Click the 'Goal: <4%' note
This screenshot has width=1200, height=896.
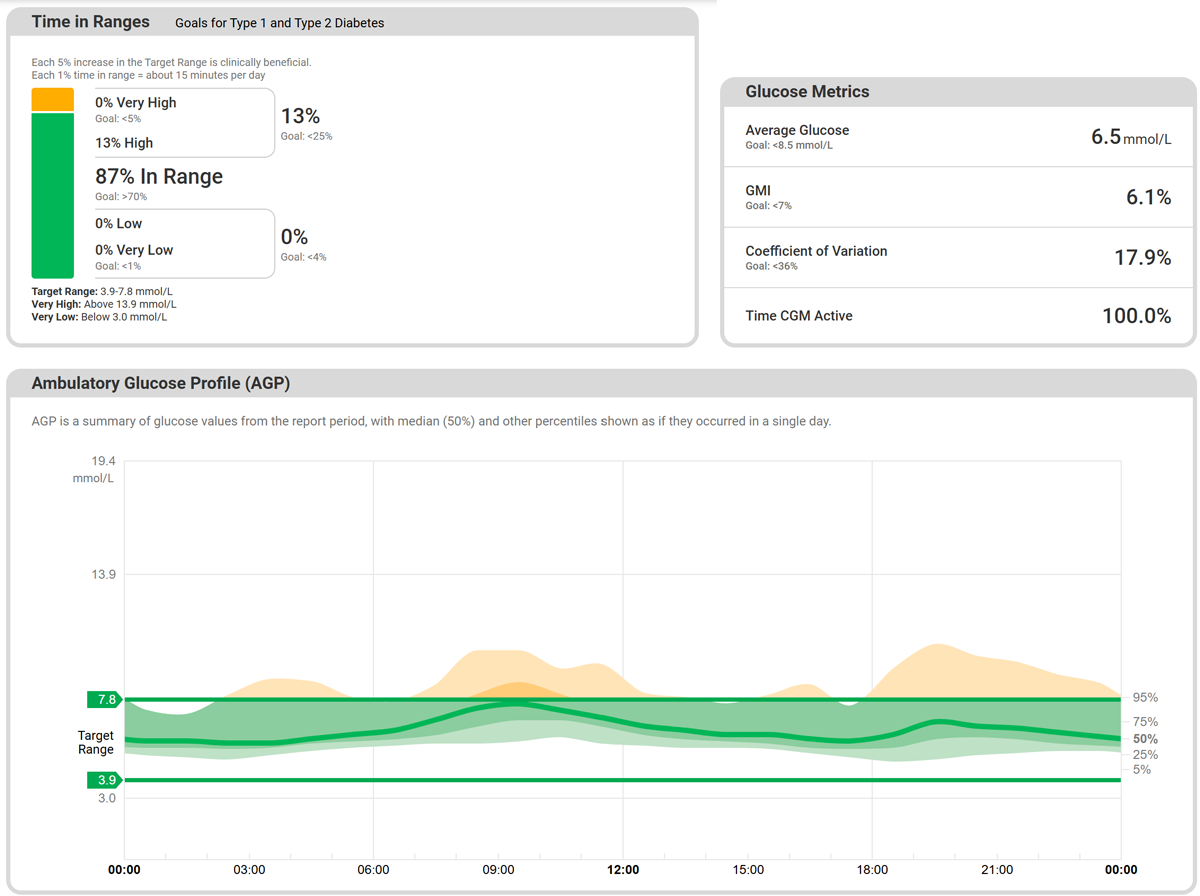pos(303,257)
